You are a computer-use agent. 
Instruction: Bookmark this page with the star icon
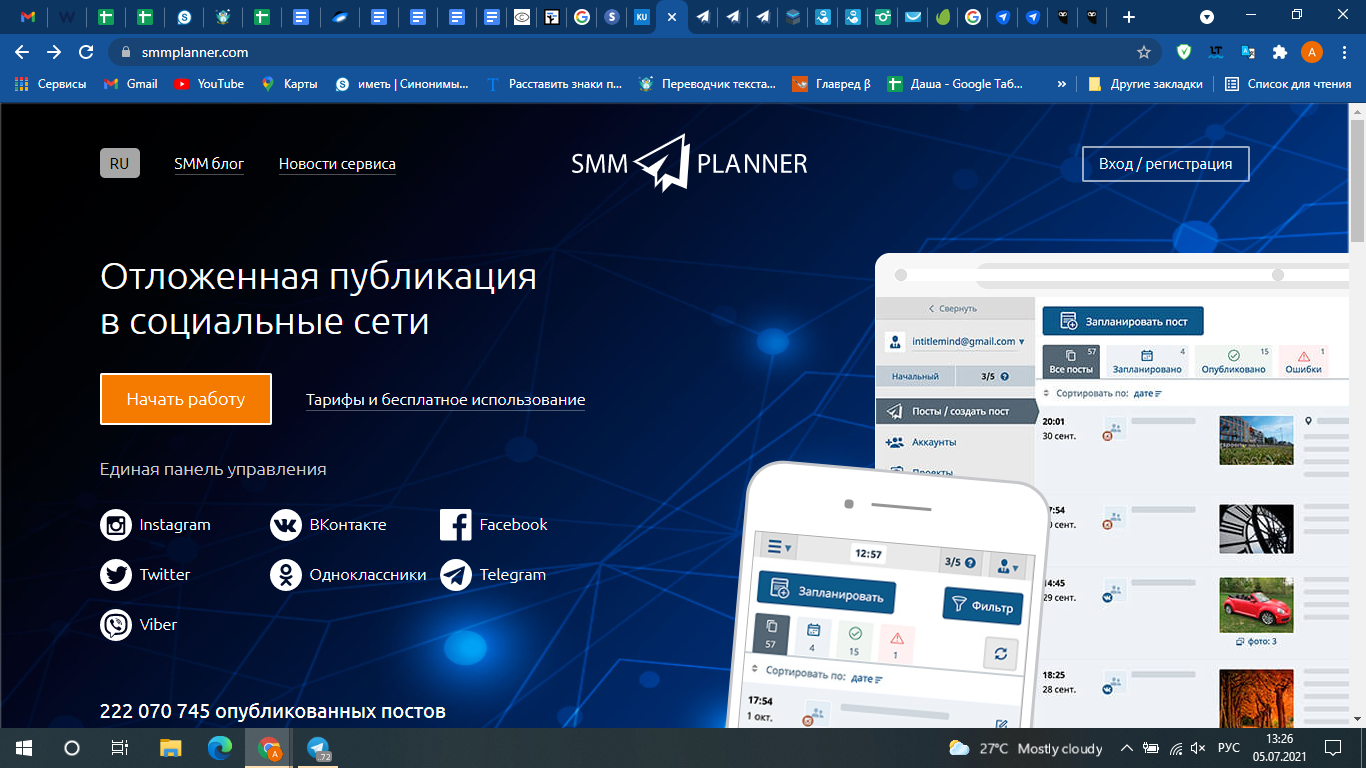click(x=1144, y=52)
